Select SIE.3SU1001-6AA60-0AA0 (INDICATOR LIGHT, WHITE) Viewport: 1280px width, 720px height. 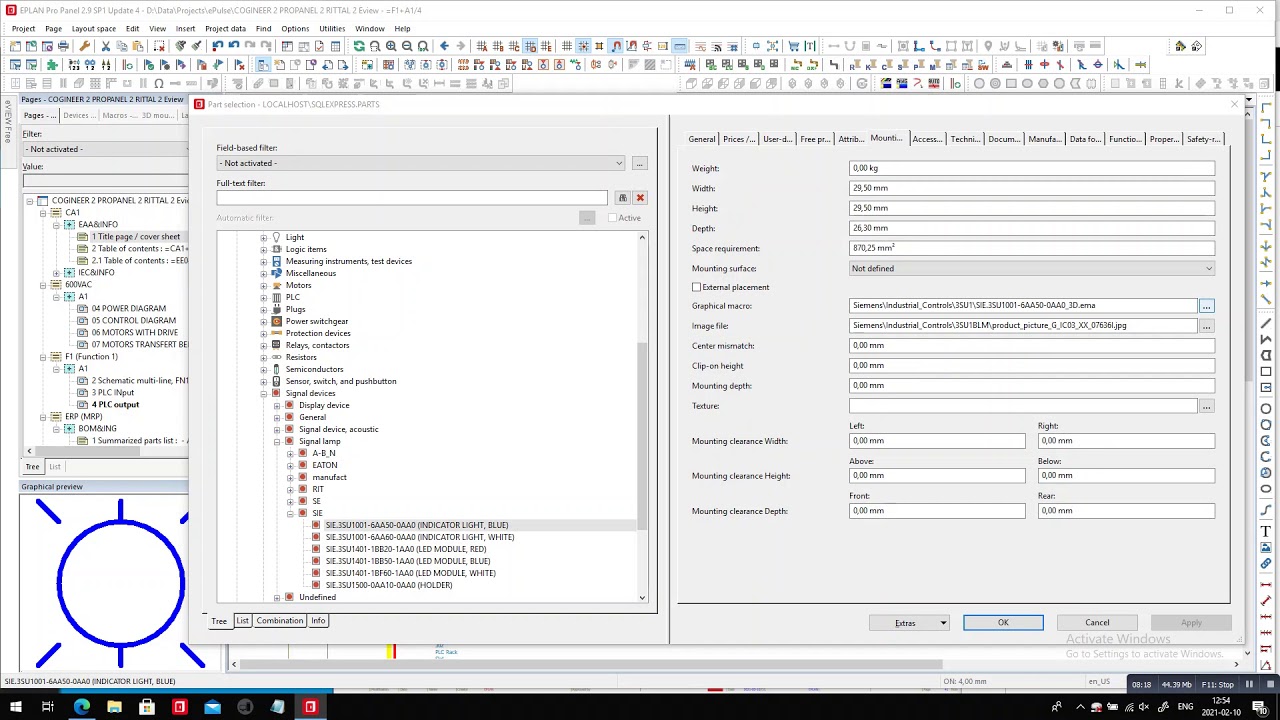click(420, 537)
